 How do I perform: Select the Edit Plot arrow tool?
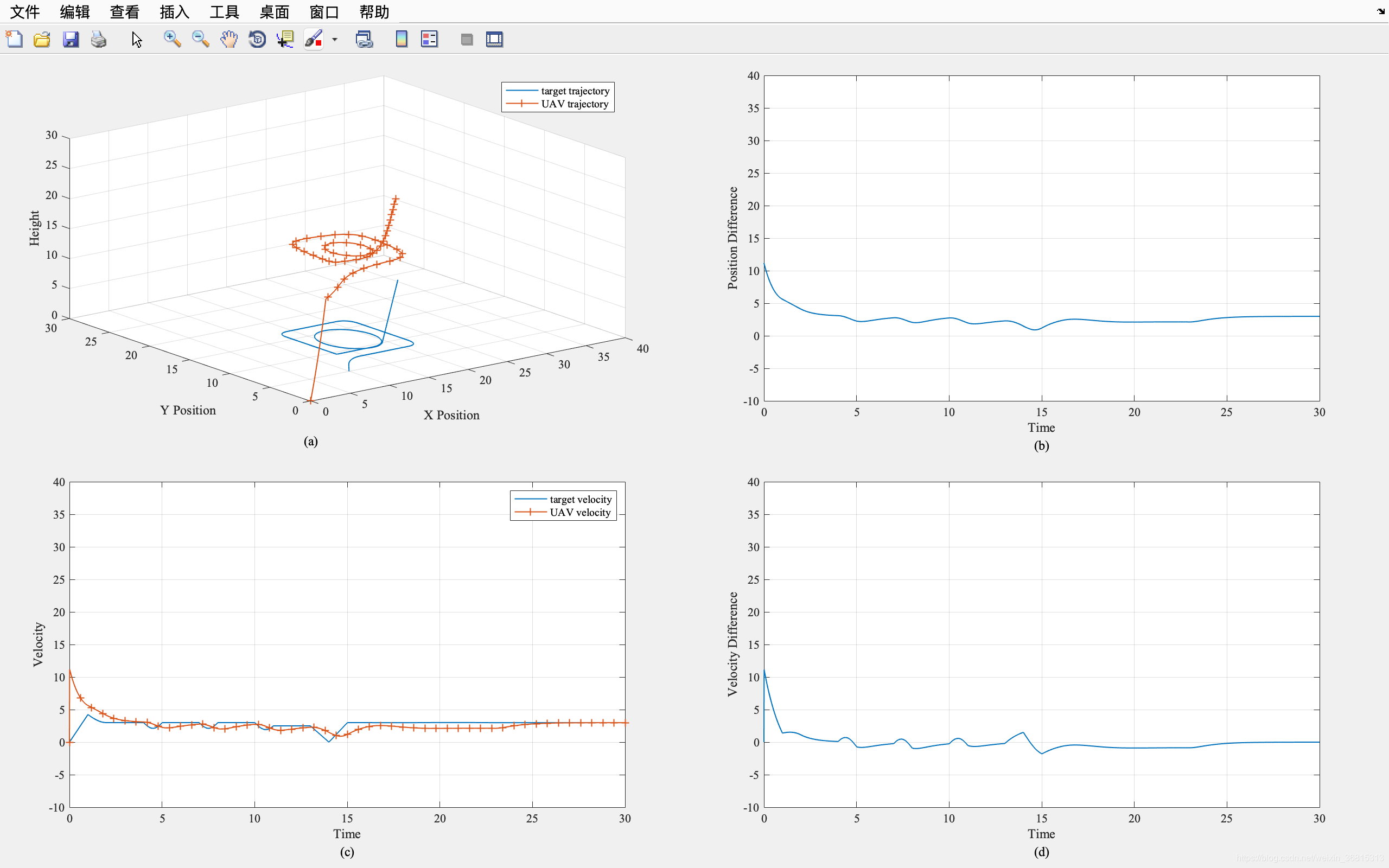pyautogui.click(x=136, y=39)
